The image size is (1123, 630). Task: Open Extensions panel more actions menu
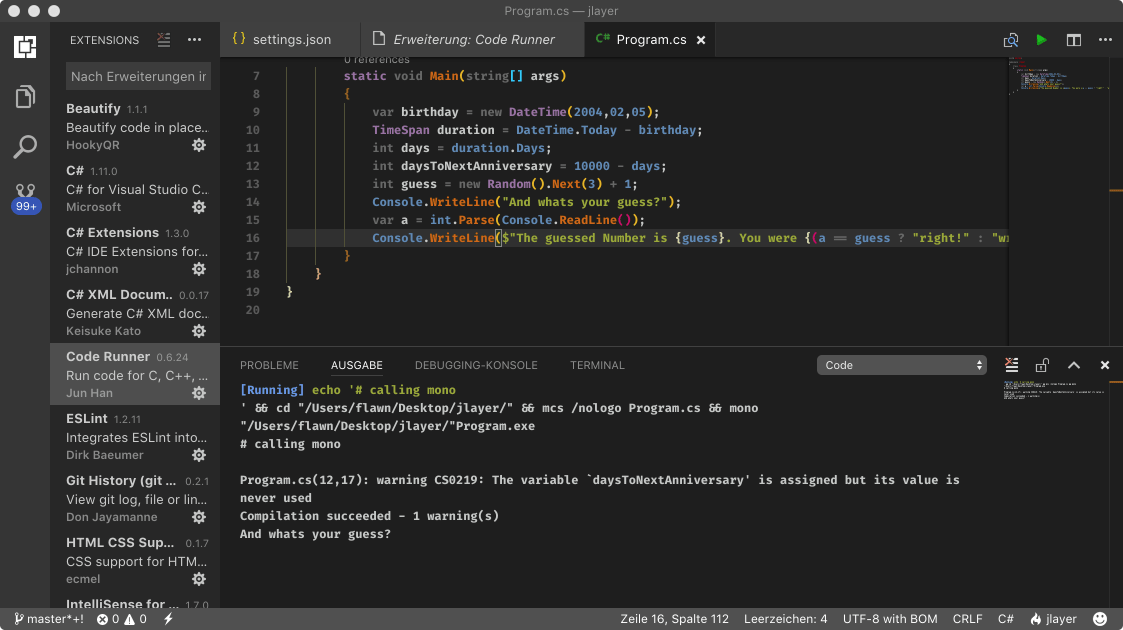(194, 40)
